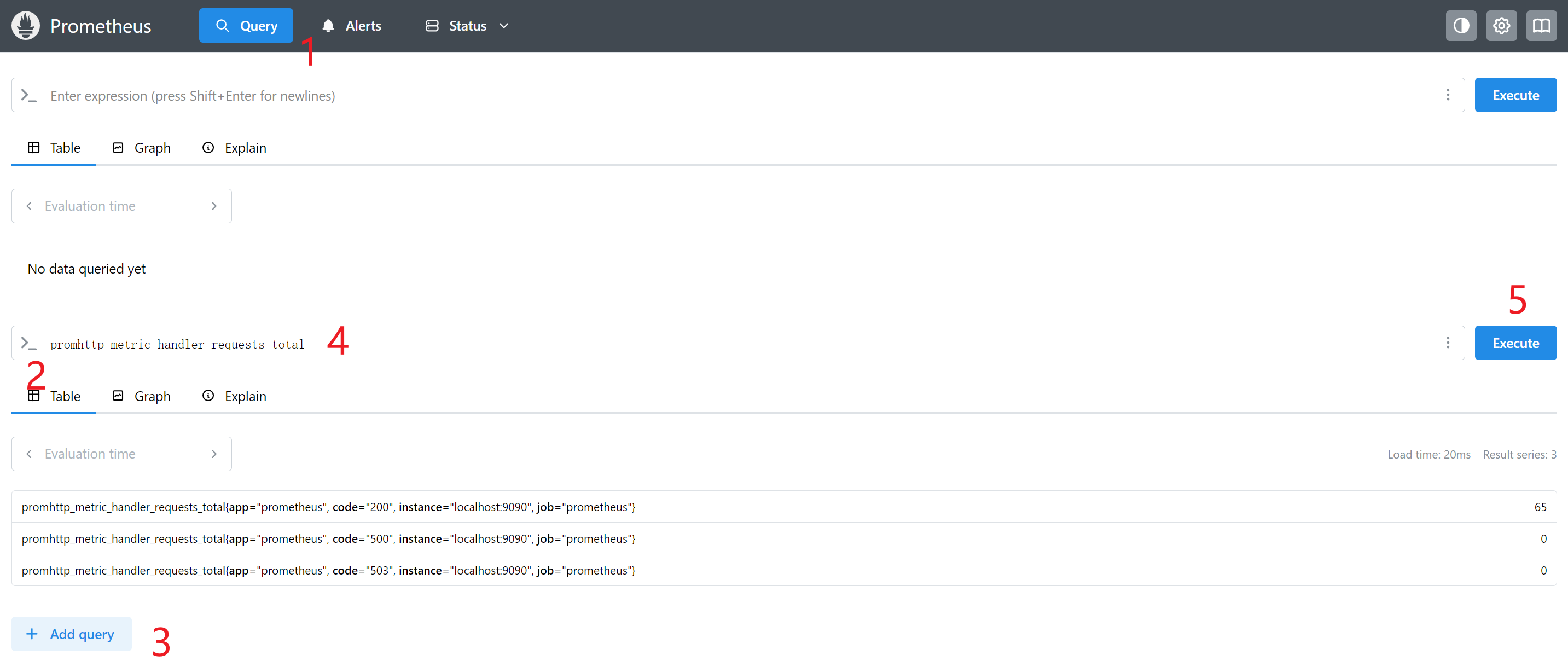Click the result row with code="200"
1568x661 pixels.
tap(784, 507)
